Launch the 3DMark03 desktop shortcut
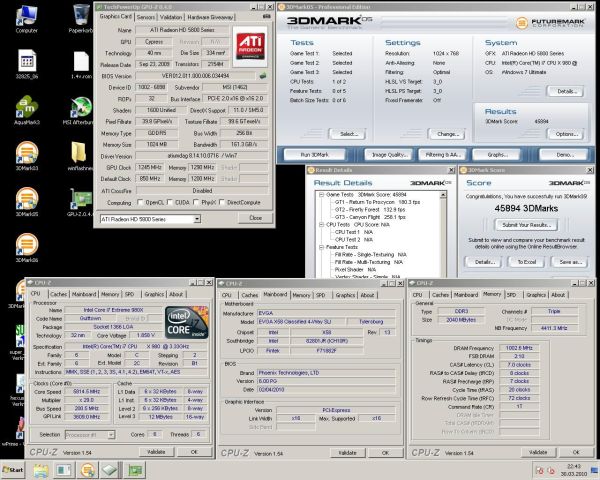The image size is (600, 480). pyautogui.click(x=26, y=156)
